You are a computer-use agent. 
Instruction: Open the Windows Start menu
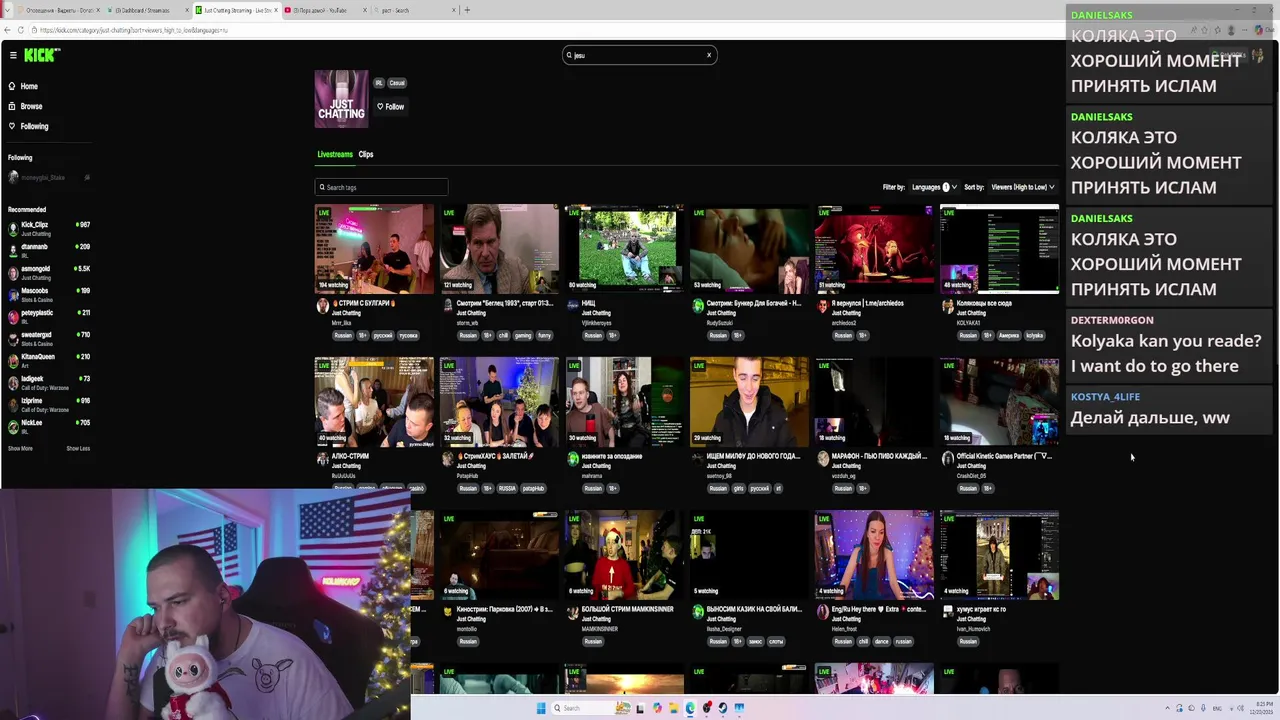click(x=541, y=708)
